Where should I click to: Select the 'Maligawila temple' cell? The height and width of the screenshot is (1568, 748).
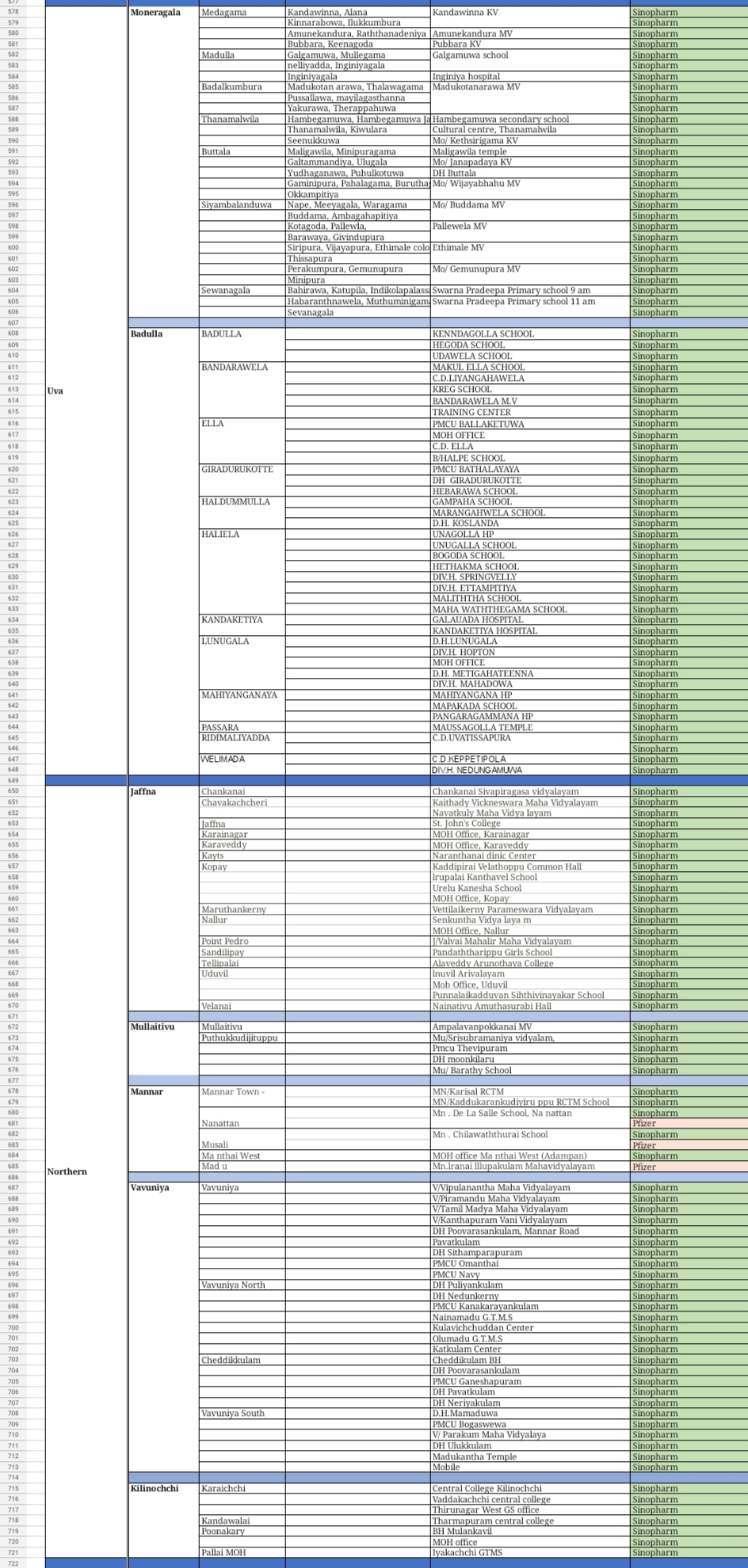coord(530,151)
